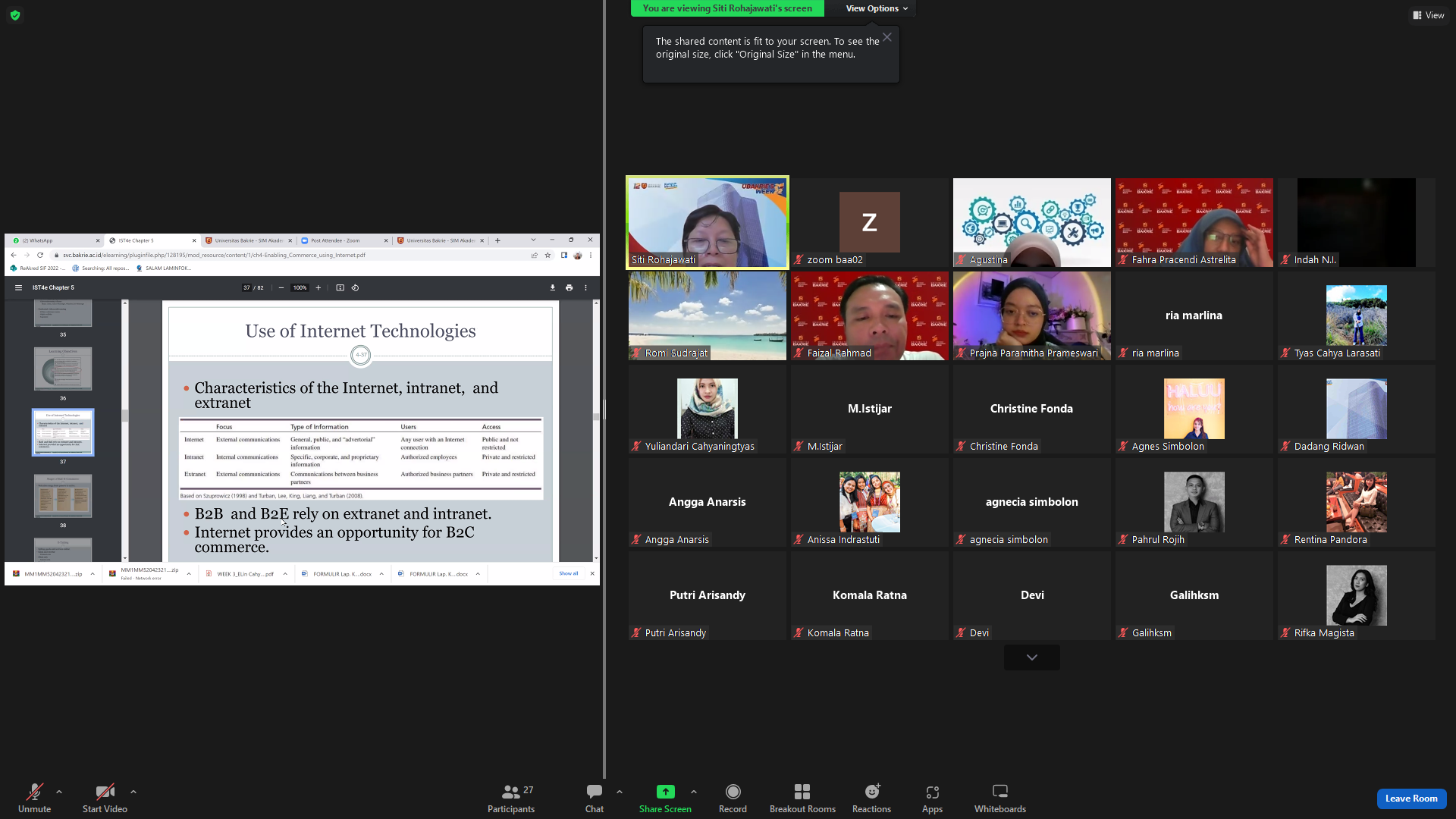
Task: Select Faizal Rahmad's video tile
Action: pos(870,315)
